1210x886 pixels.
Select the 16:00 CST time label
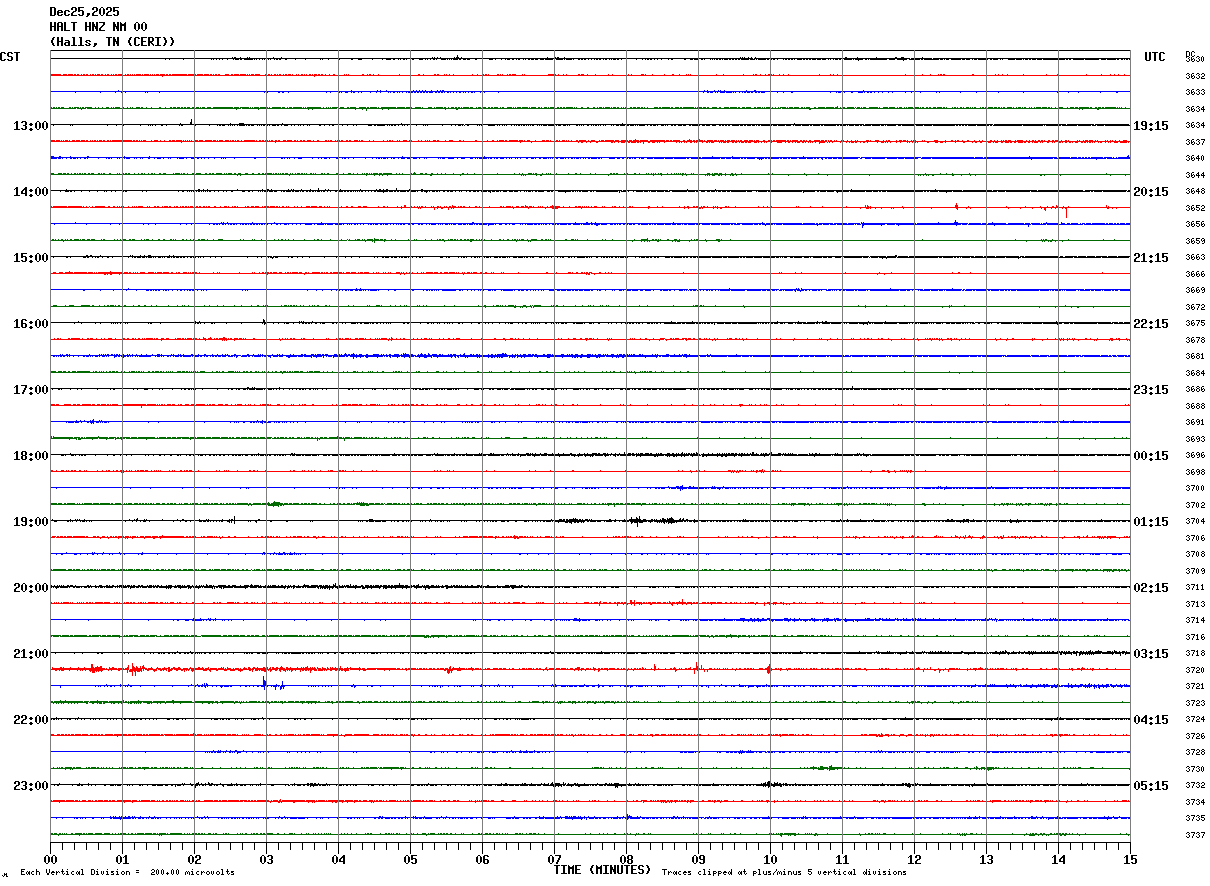pos(31,324)
